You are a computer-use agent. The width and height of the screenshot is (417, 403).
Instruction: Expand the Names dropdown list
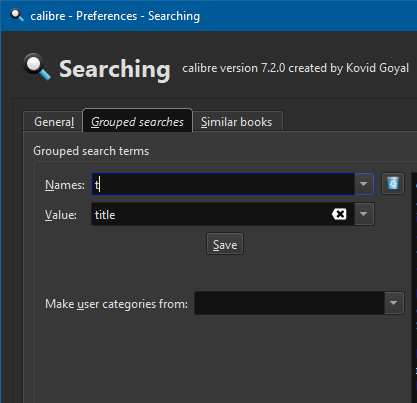364,184
